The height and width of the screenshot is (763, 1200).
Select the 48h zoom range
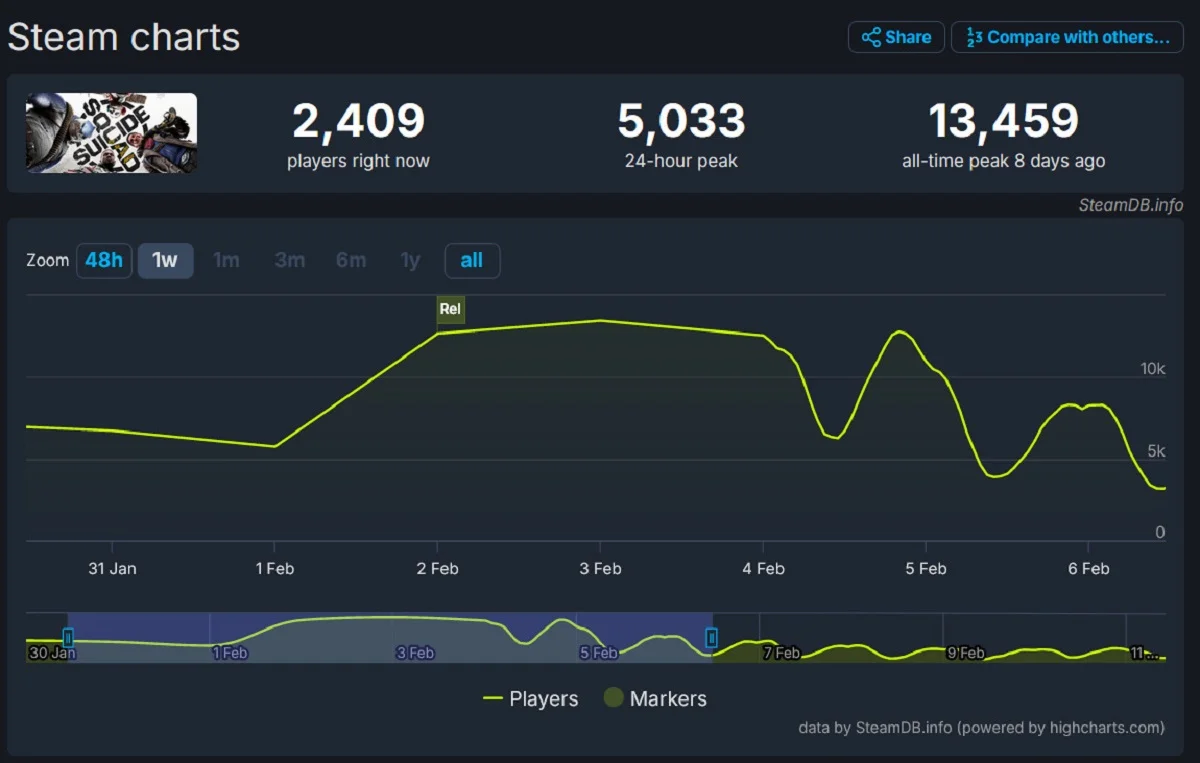104,260
